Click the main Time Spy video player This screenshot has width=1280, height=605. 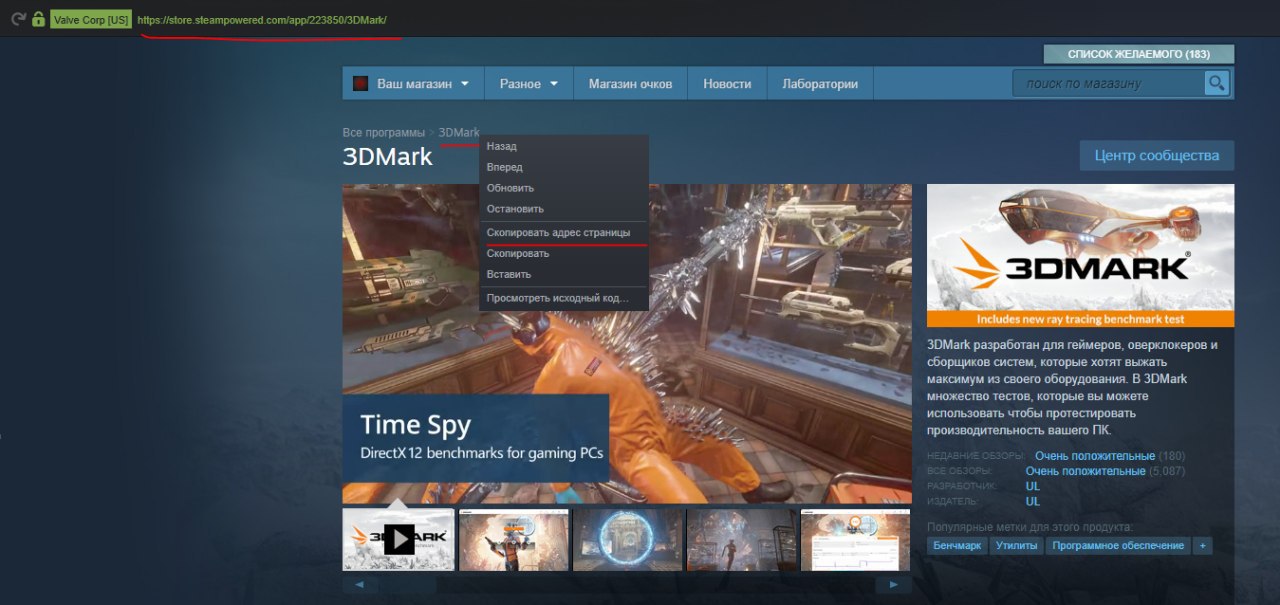click(627, 343)
